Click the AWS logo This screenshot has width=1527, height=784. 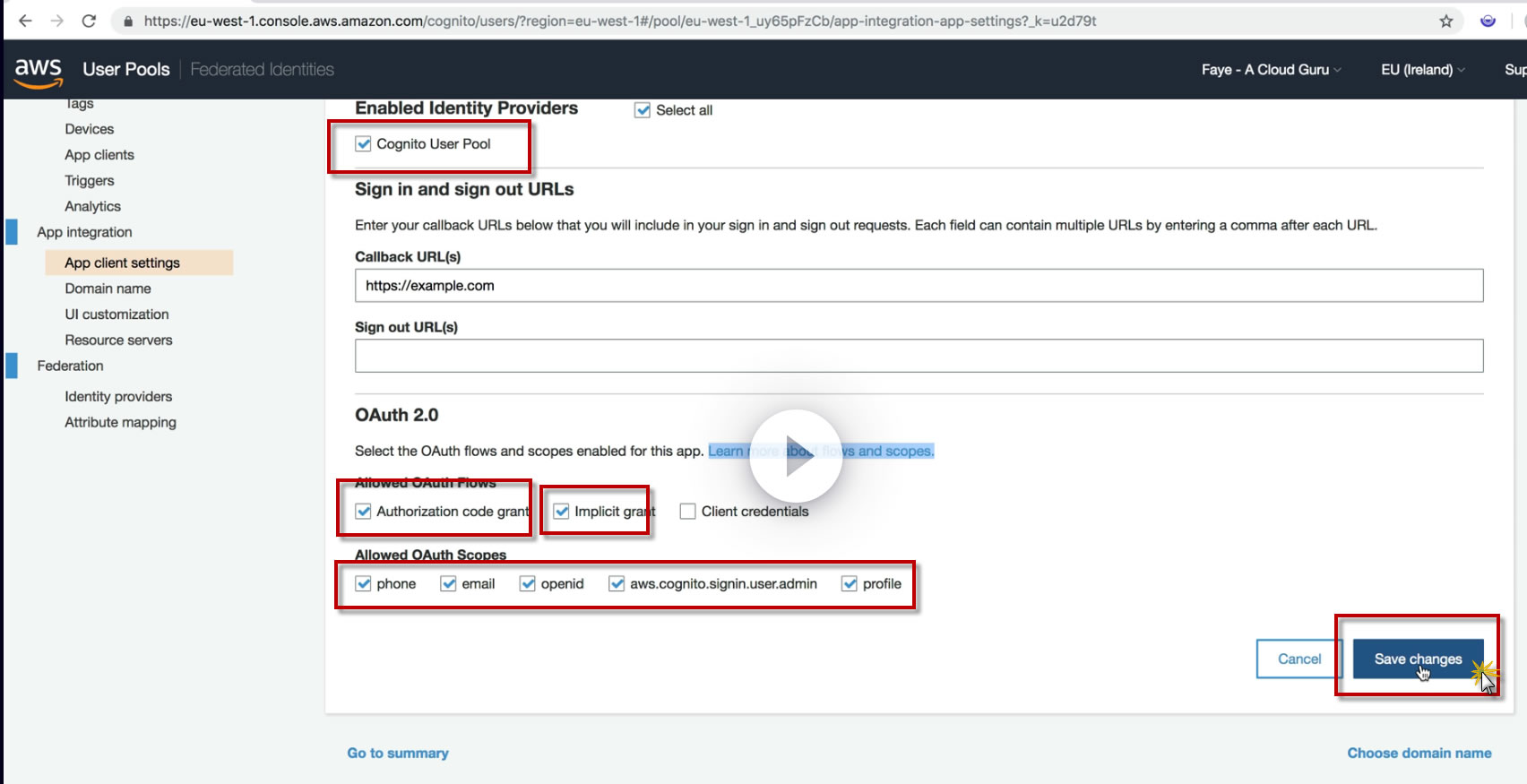[39, 72]
